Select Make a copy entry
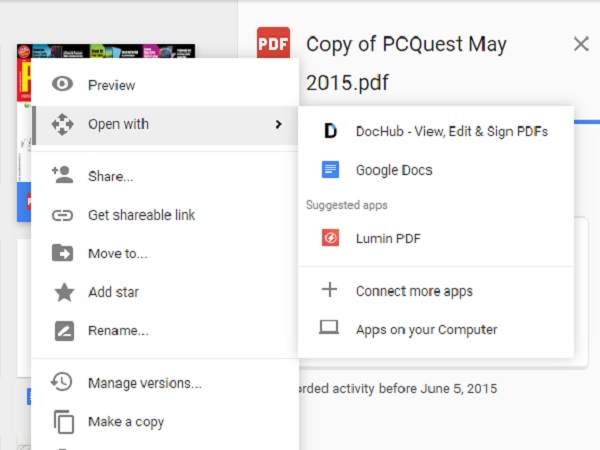600x450 pixels. point(165,422)
